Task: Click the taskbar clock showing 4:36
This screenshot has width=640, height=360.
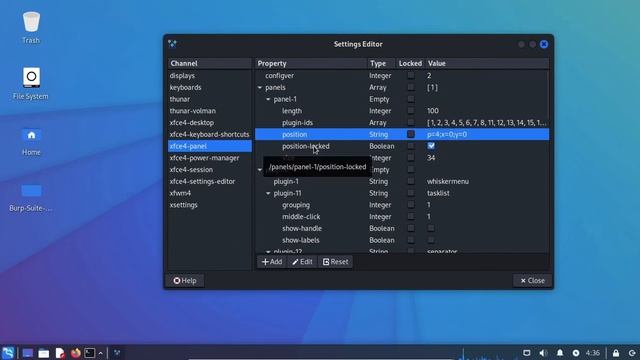Action: (593, 353)
